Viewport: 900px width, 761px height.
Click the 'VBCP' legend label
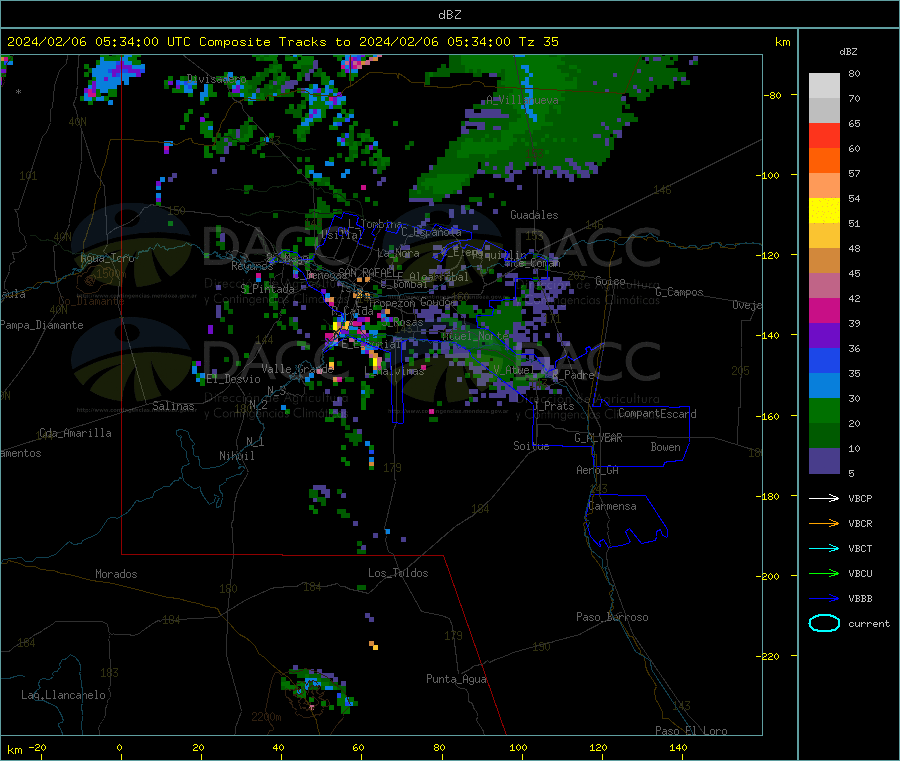(860, 498)
